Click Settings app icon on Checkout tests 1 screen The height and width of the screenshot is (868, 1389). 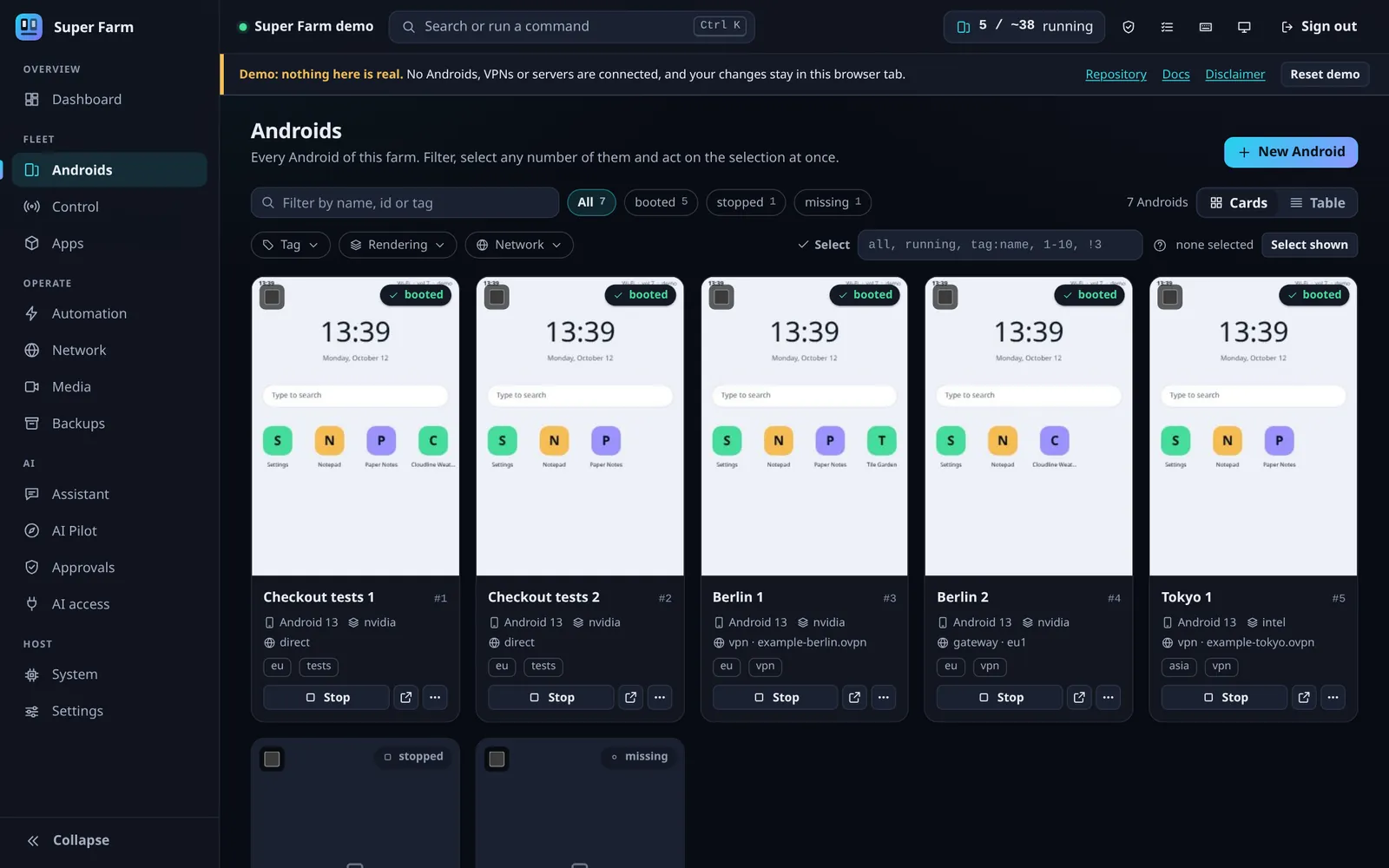tap(278, 441)
